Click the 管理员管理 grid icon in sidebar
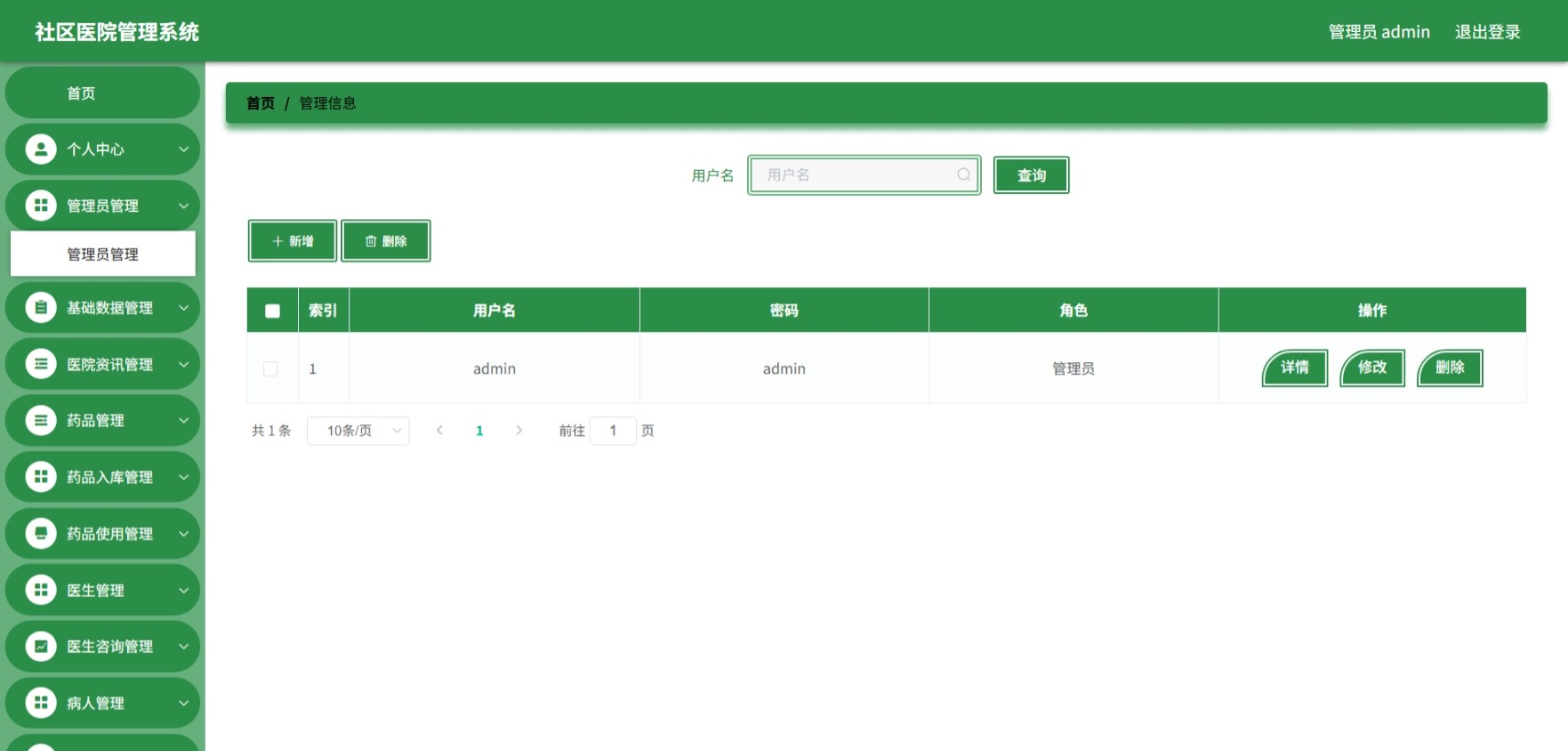This screenshot has height=751, width=1568. pos(41,206)
